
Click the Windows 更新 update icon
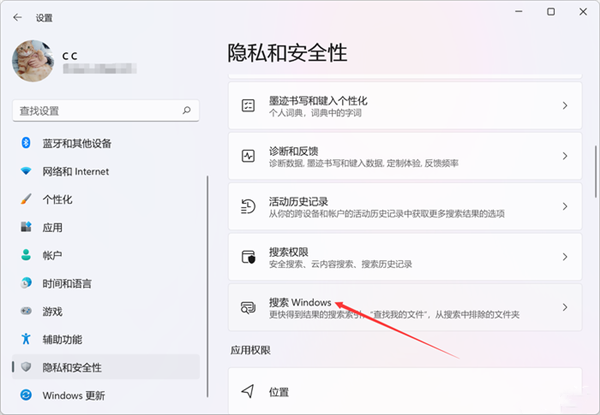[26, 395]
